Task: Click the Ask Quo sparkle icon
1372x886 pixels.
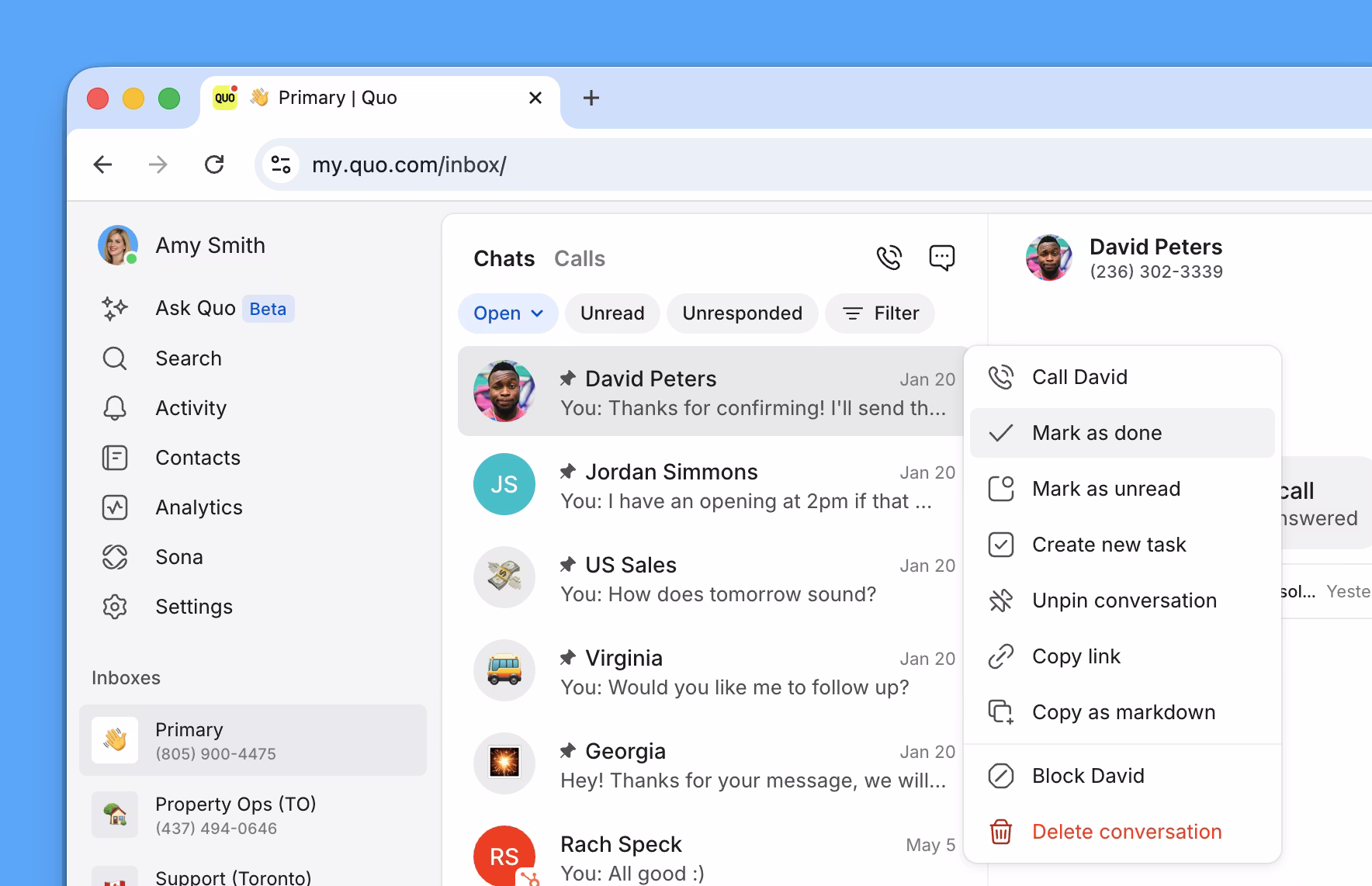Action: point(115,309)
